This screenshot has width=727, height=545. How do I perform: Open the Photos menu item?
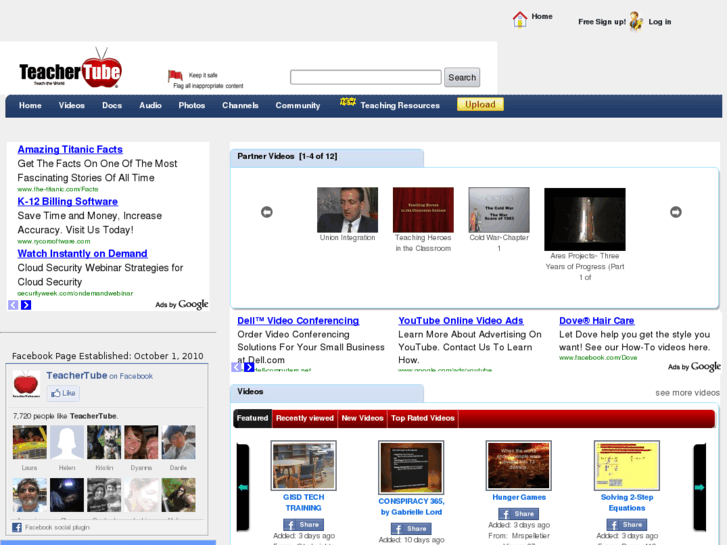click(191, 105)
